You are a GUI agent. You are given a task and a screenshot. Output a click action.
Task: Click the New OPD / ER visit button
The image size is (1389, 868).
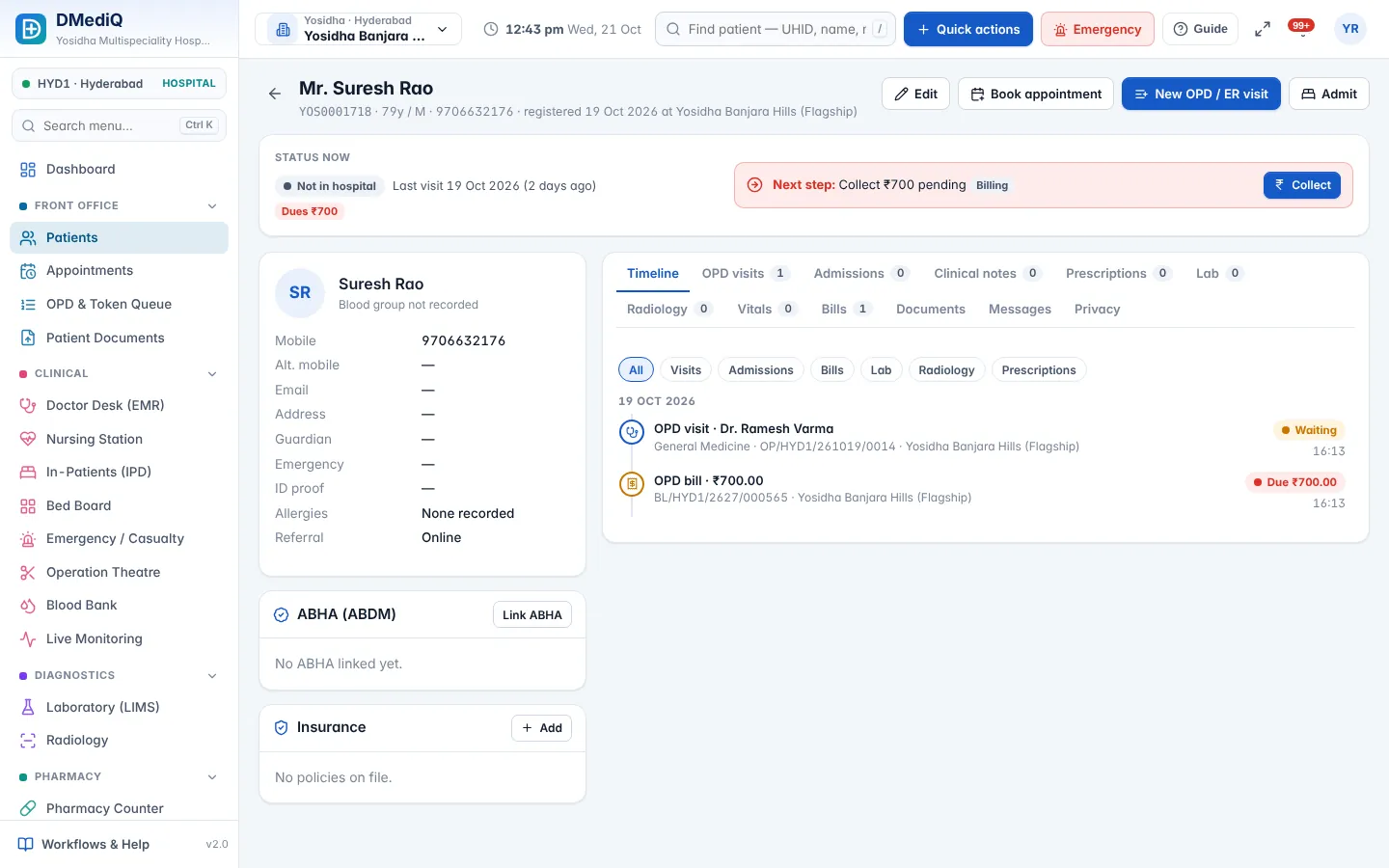click(1201, 94)
